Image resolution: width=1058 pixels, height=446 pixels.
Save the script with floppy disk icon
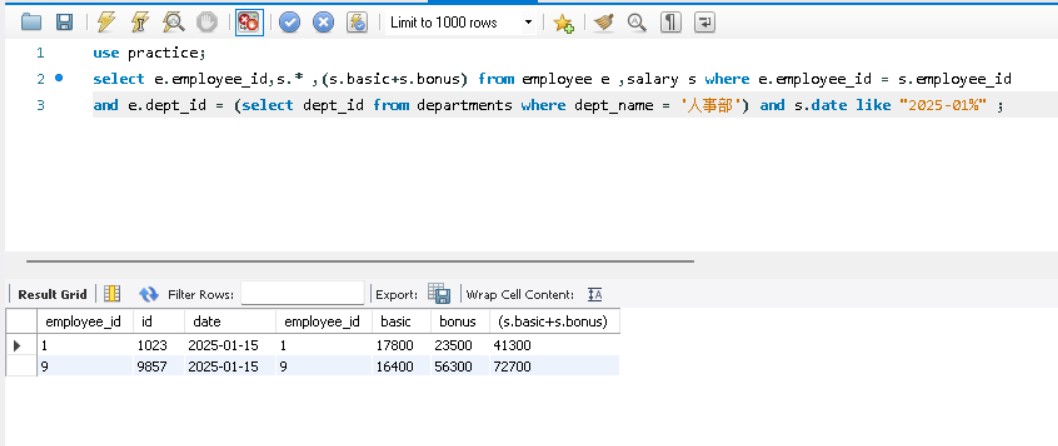pyautogui.click(x=64, y=22)
